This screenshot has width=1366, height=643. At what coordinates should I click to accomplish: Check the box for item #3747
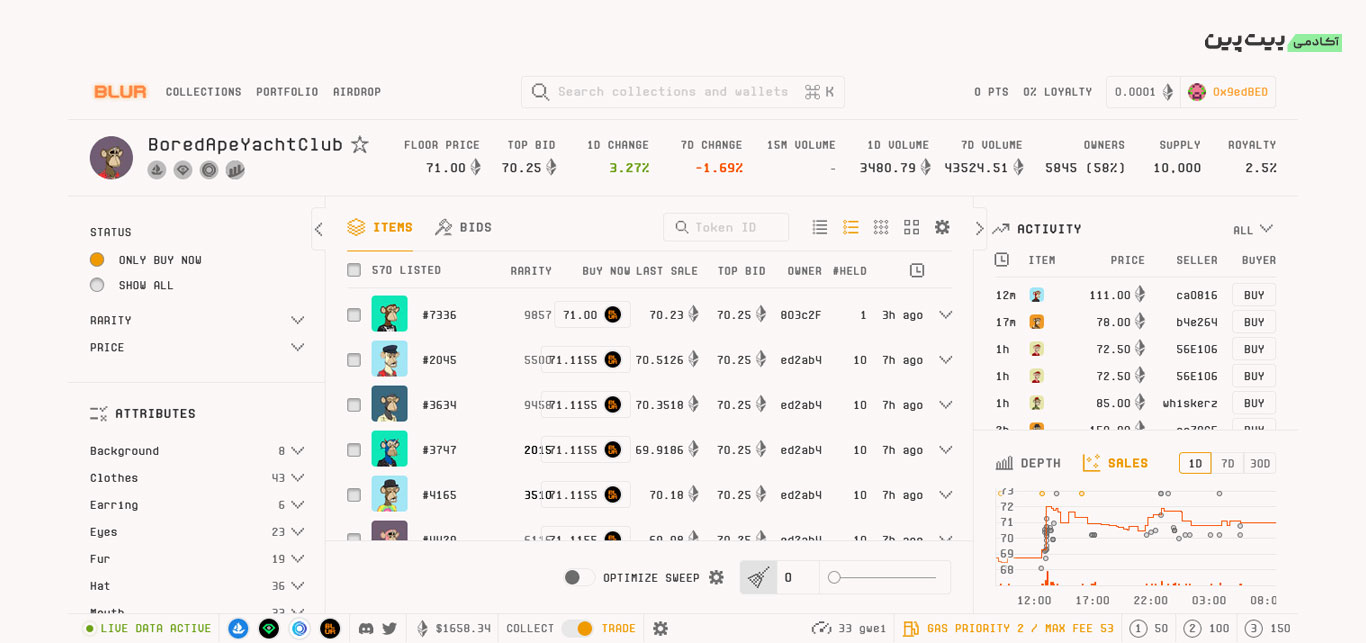(x=354, y=450)
